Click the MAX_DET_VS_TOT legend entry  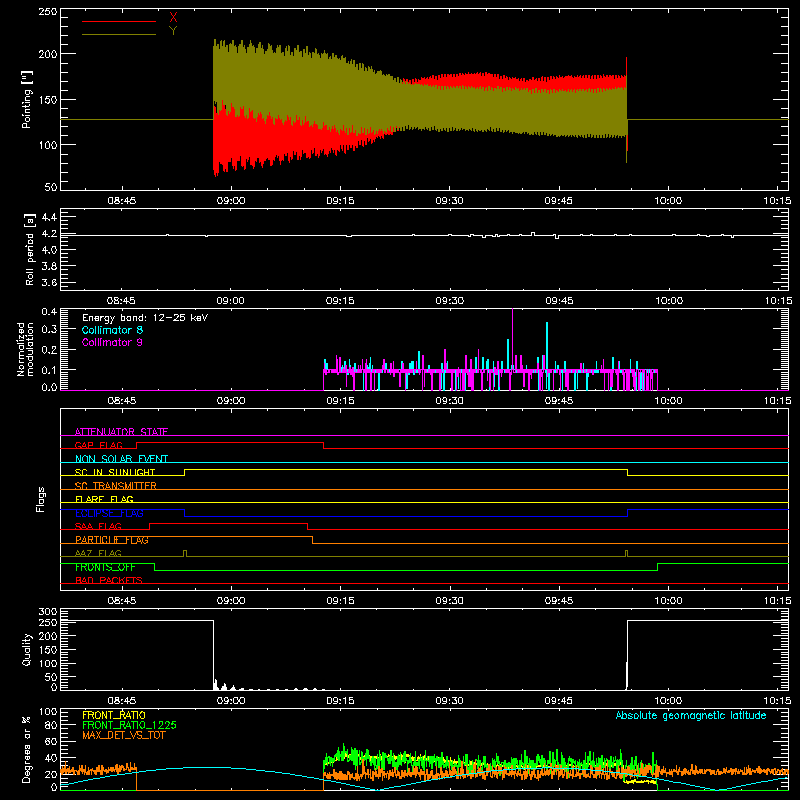coord(124,735)
